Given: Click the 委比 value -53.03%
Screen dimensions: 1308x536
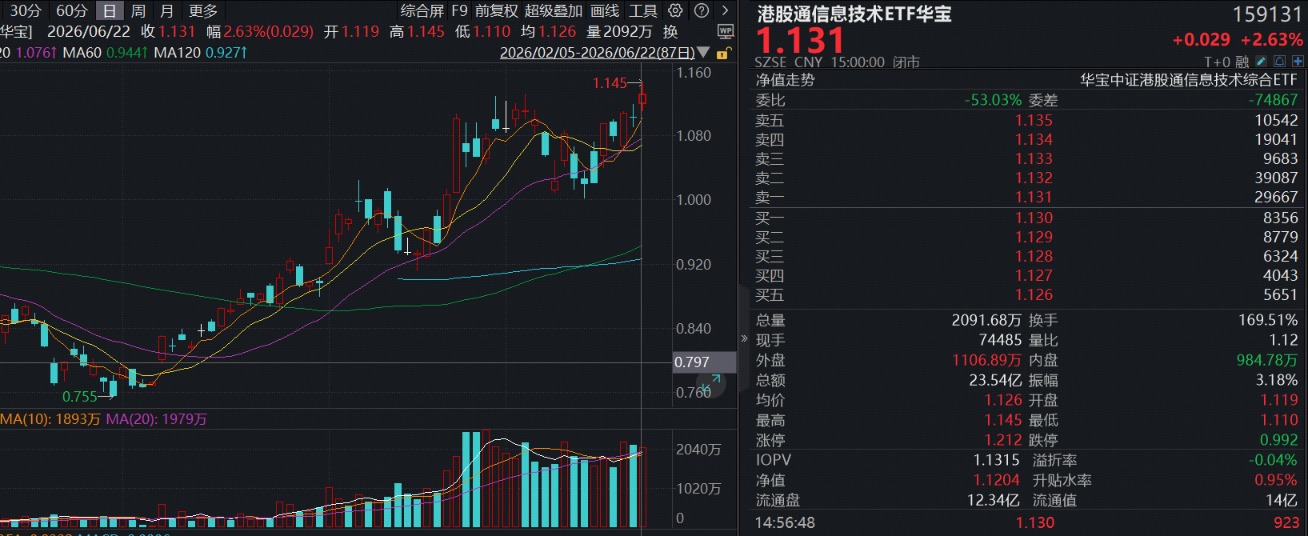Looking at the screenshot, I should click(x=993, y=100).
